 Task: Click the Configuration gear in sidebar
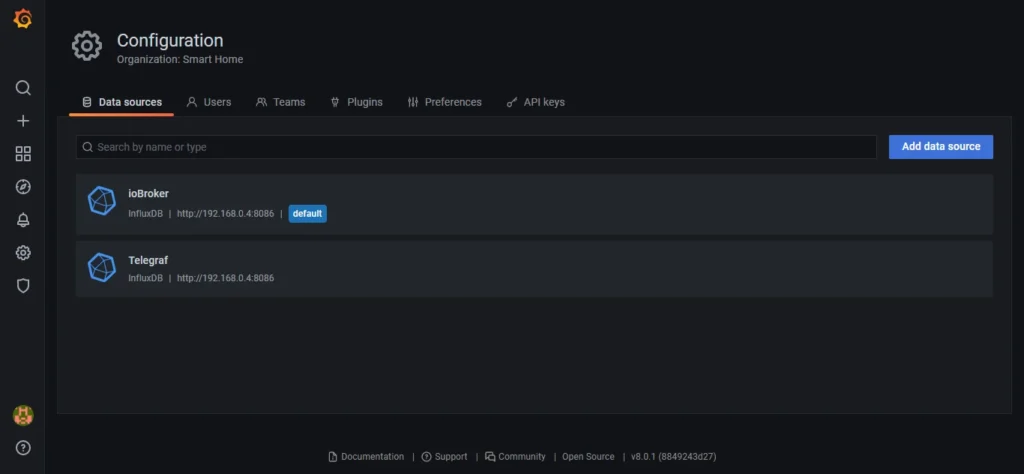(x=23, y=253)
